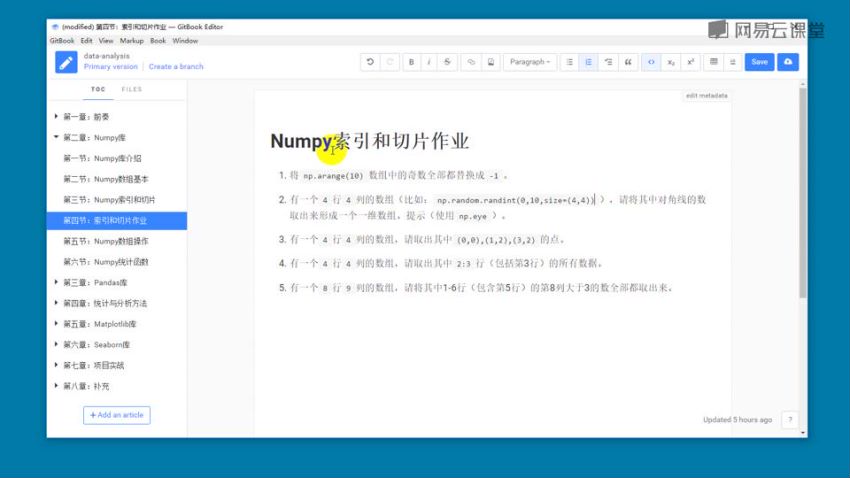Select the 第三章: Pandas库 chapter label
850x478 pixels.
click(95, 282)
